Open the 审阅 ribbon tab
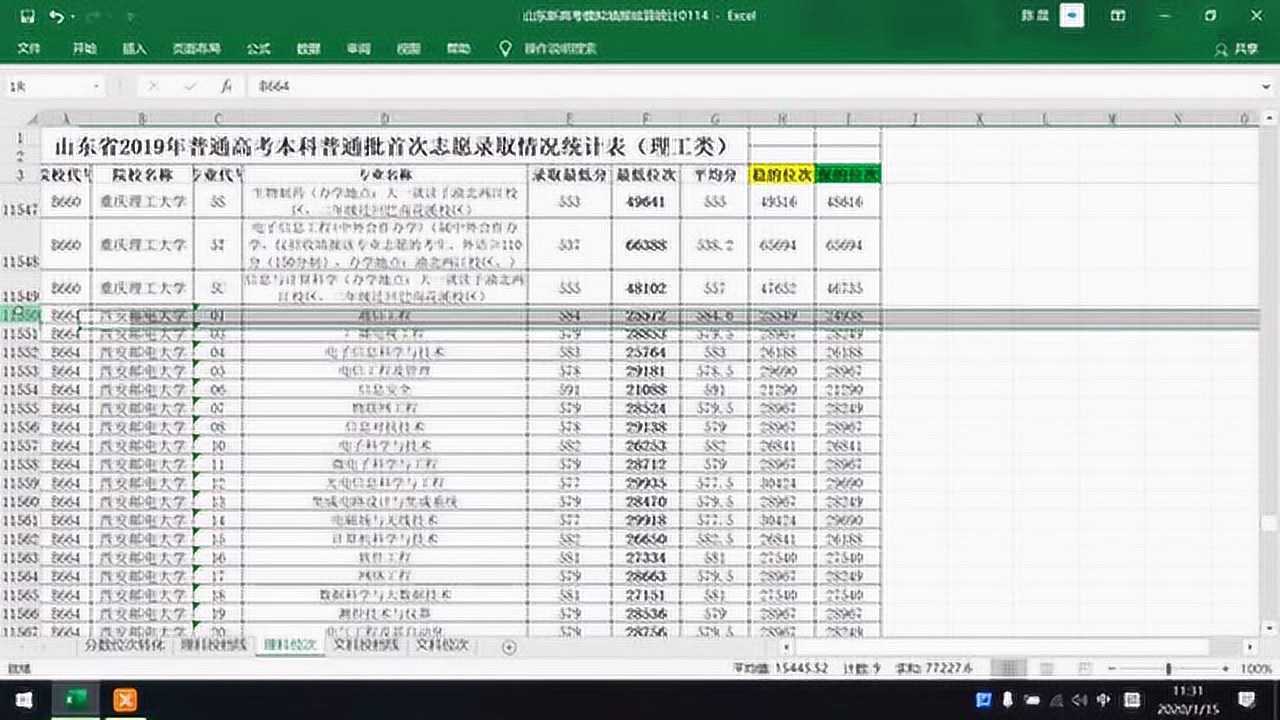This screenshot has width=1280, height=720. pos(358,48)
